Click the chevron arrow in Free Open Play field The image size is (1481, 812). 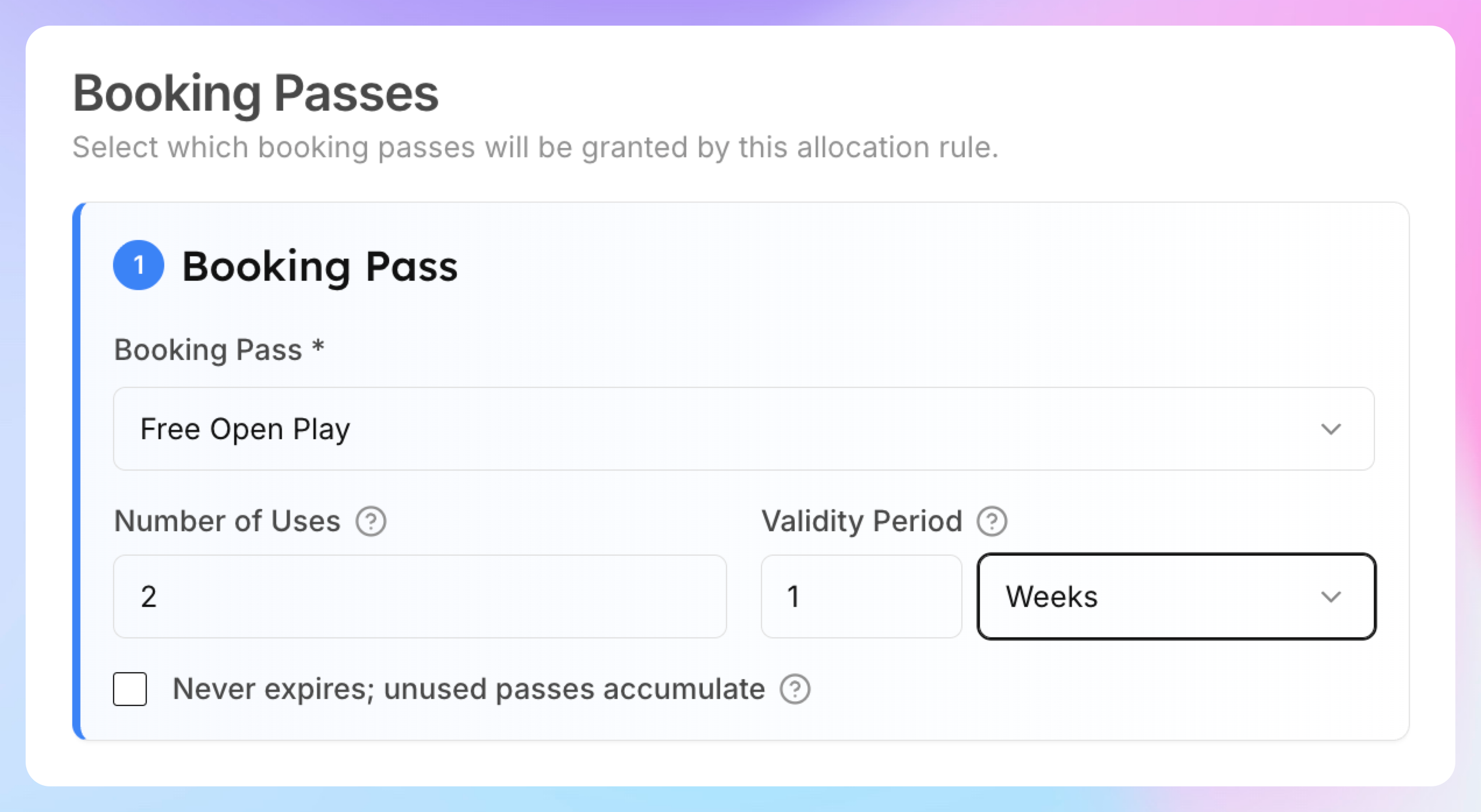coord(1331,429)
